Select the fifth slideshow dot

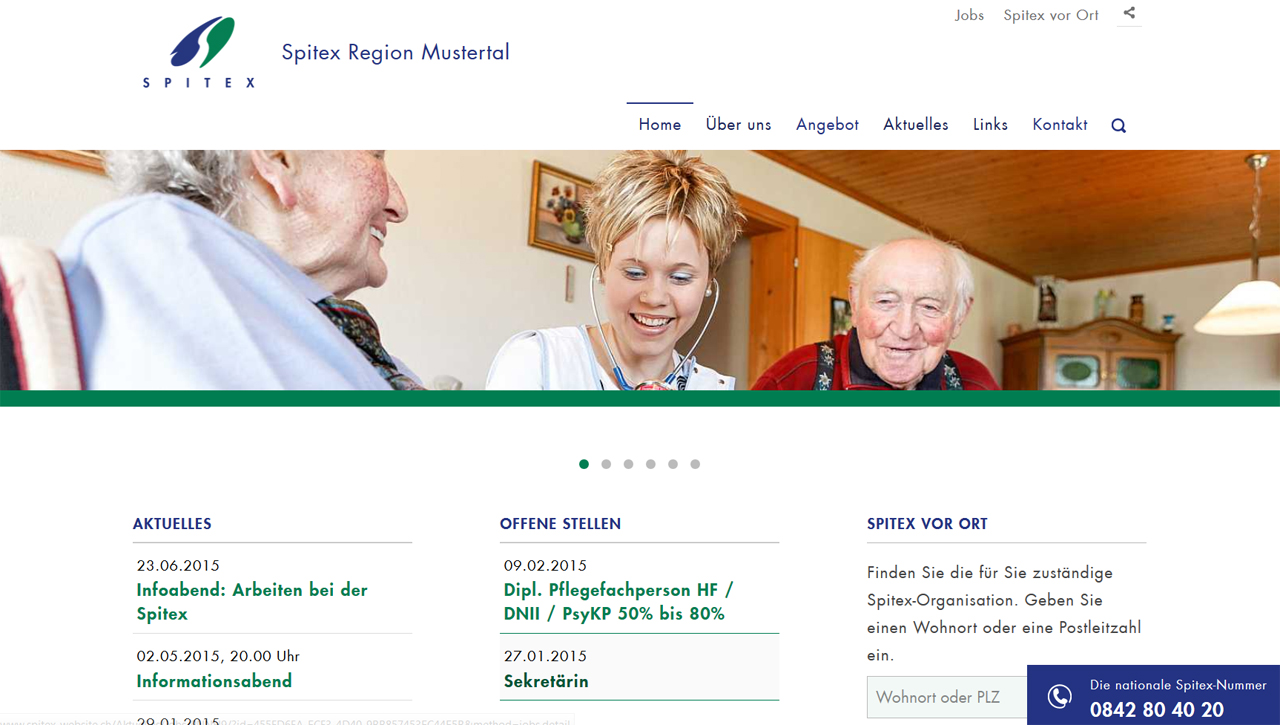coord(673,464)
